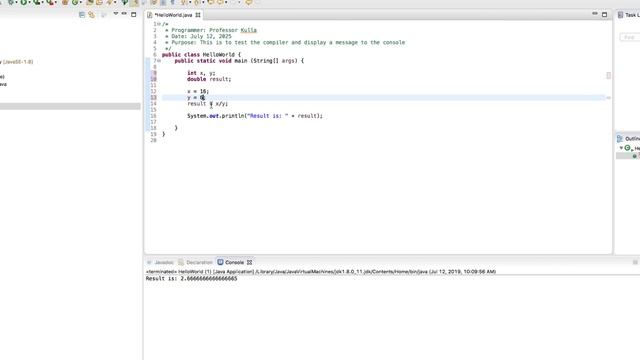Image resolution: width=640 pixels, height=360 pixels.
Task: Click Collapse All icon in Package Explorer
Action: 82,15
